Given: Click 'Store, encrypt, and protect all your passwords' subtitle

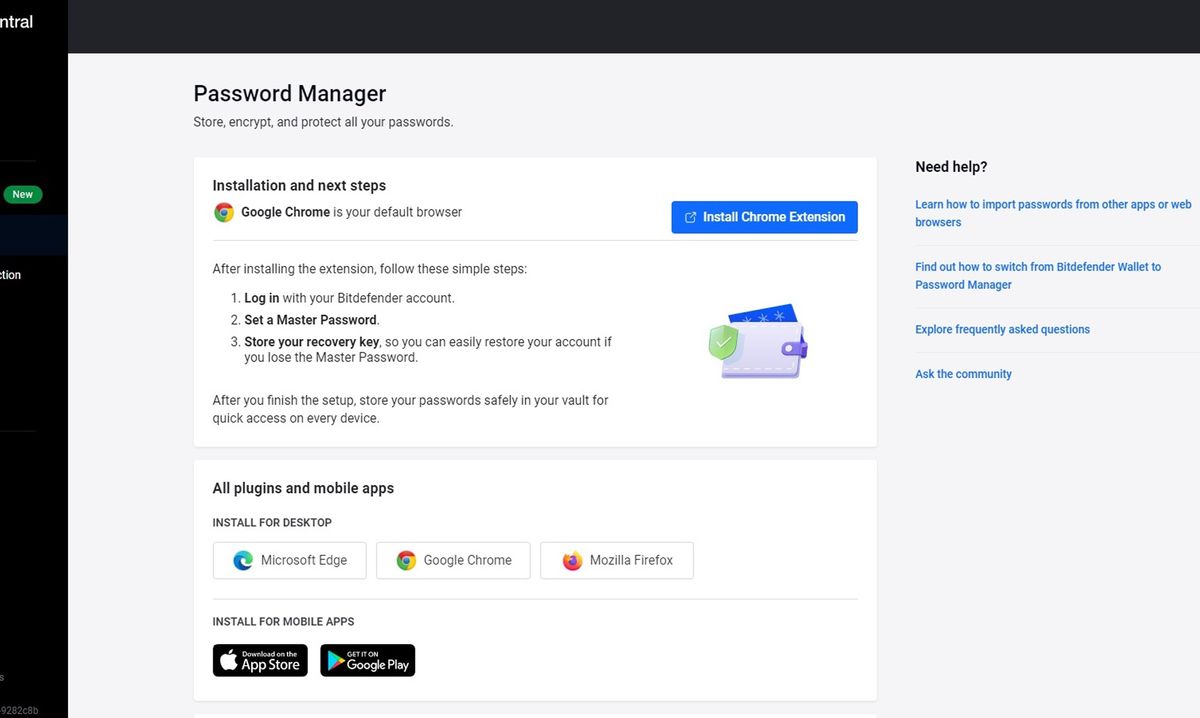Looking at the screenshot, I should coord(323,123).
